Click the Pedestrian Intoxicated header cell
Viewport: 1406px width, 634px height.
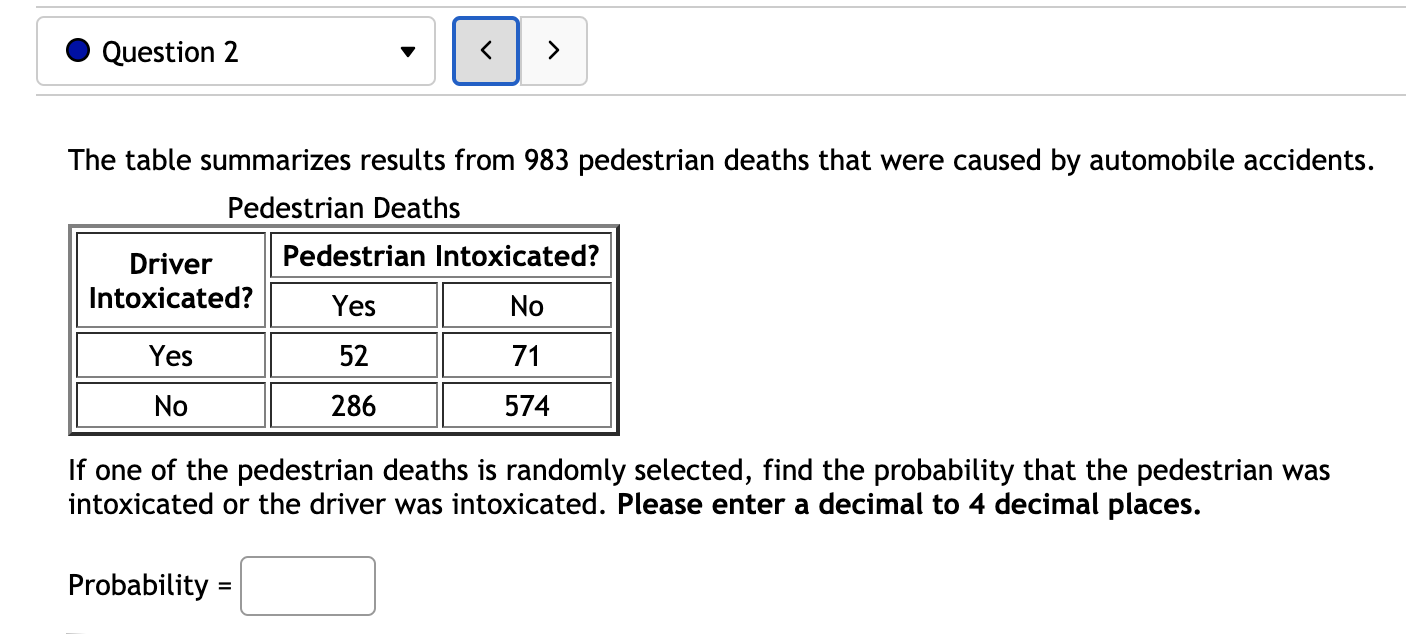pos(440,256)
